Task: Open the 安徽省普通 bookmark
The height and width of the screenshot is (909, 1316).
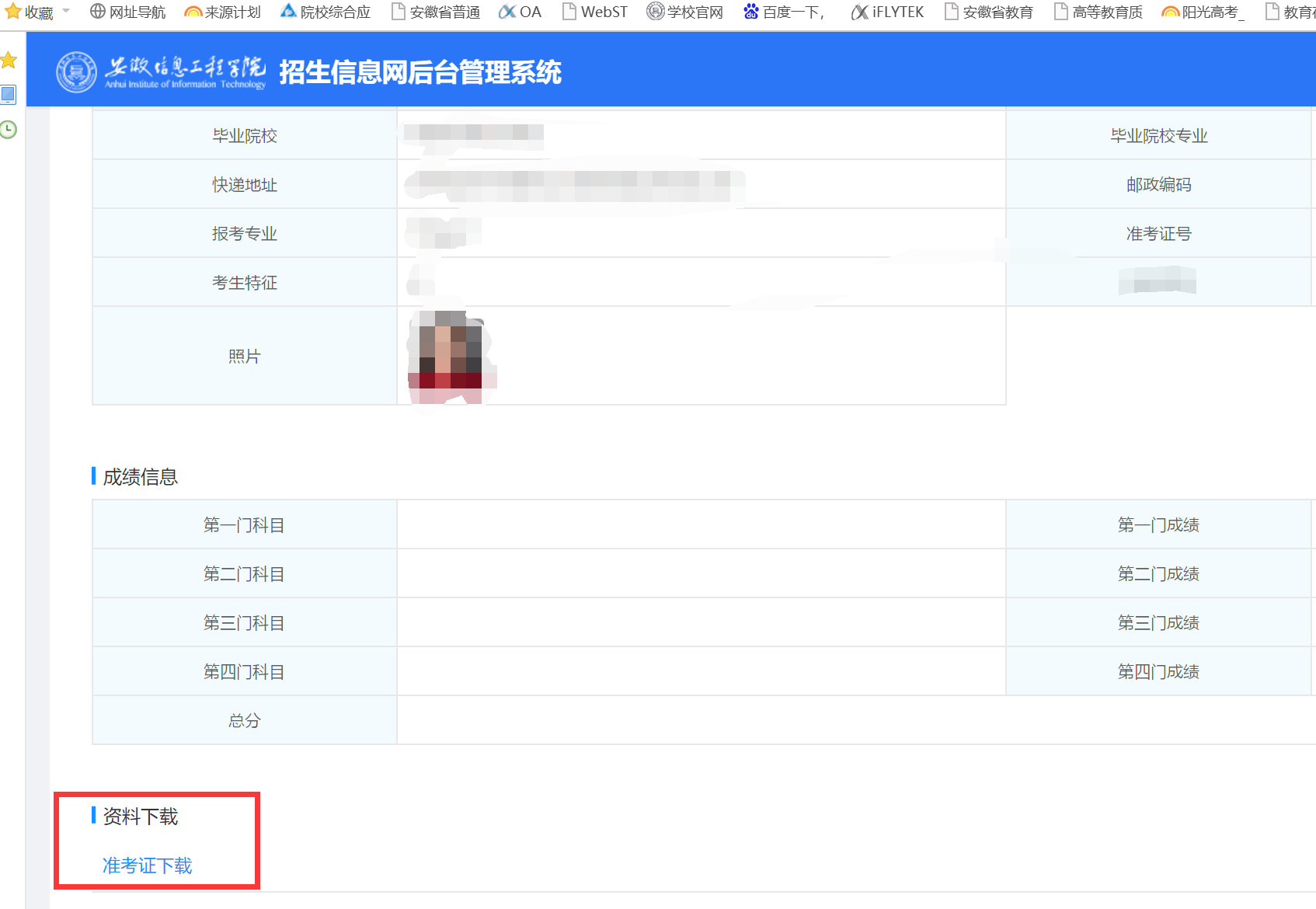Action: tap(436, 12)
